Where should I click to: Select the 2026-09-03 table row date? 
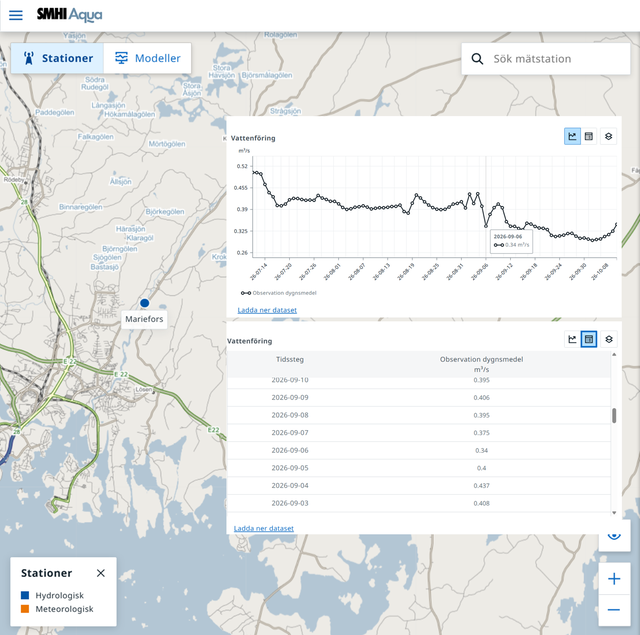click(x=290, y=503)
